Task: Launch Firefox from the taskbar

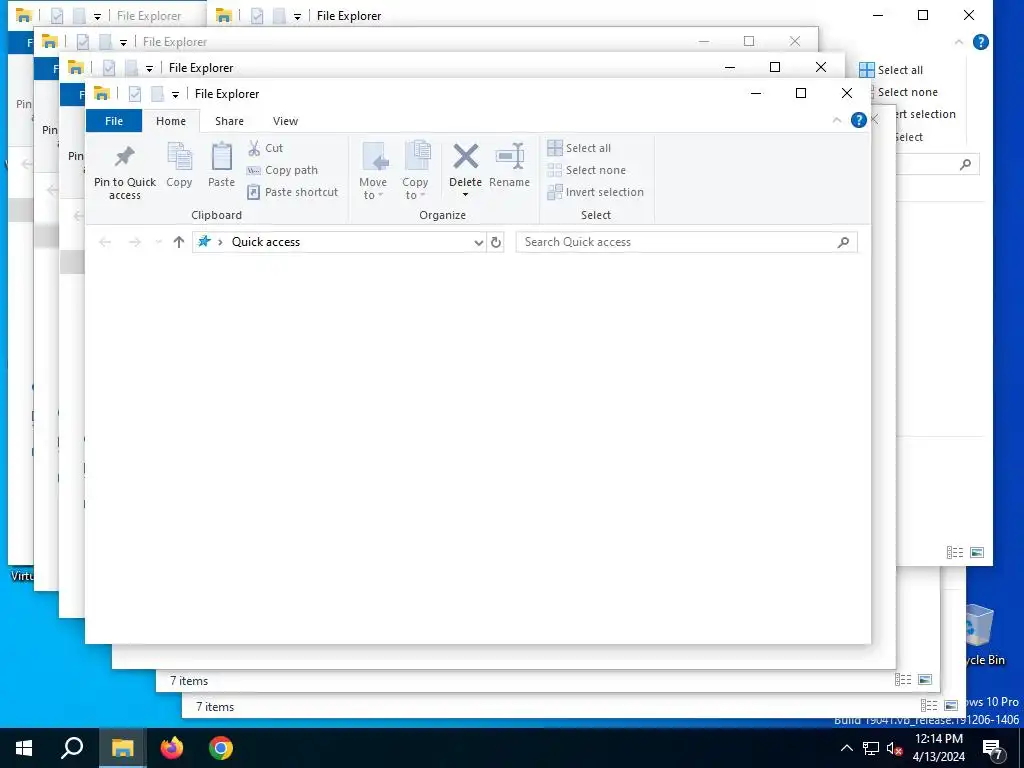Action: click(x=172, y=748)
